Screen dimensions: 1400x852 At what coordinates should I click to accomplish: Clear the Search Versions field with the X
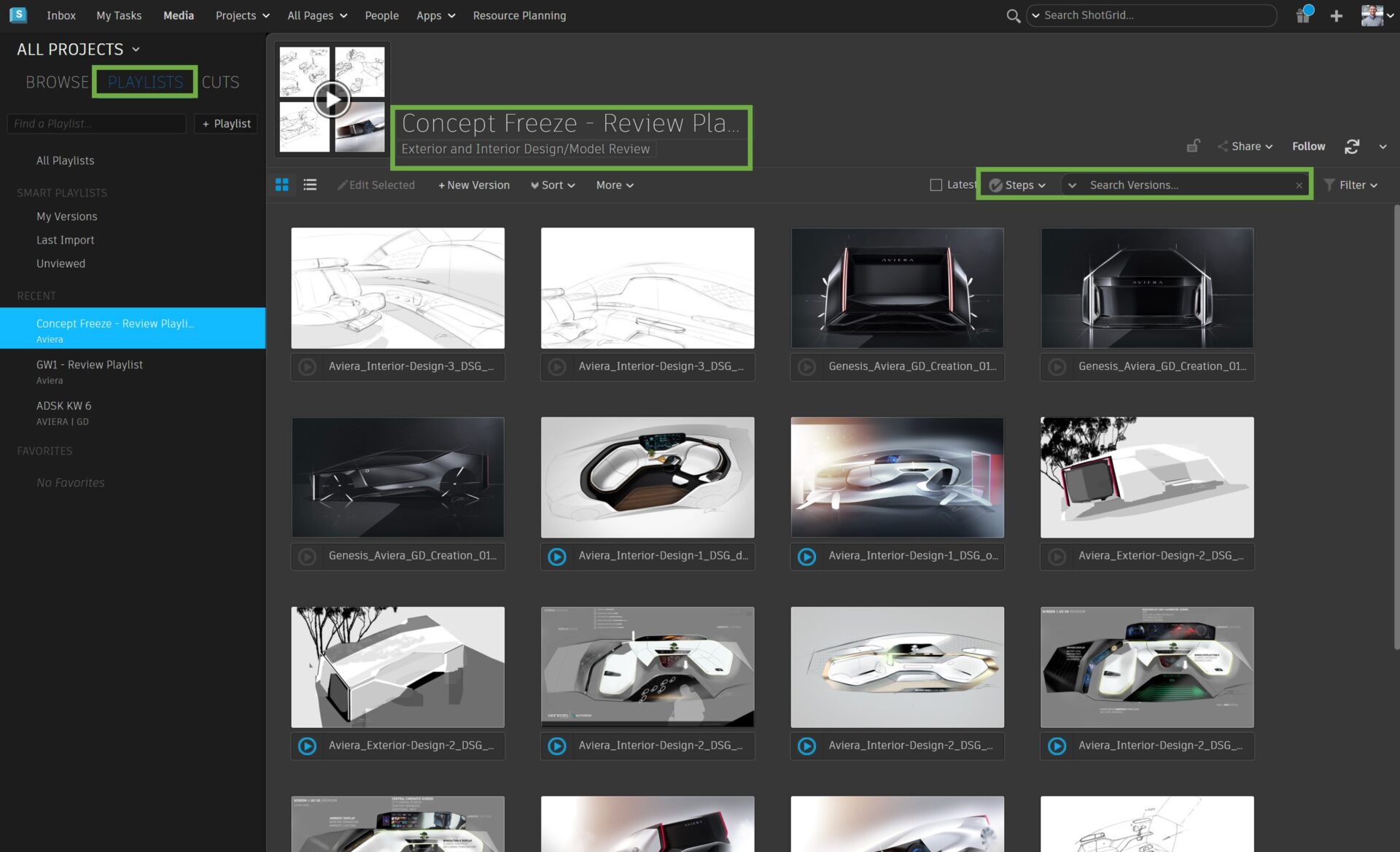point(1299,185)
